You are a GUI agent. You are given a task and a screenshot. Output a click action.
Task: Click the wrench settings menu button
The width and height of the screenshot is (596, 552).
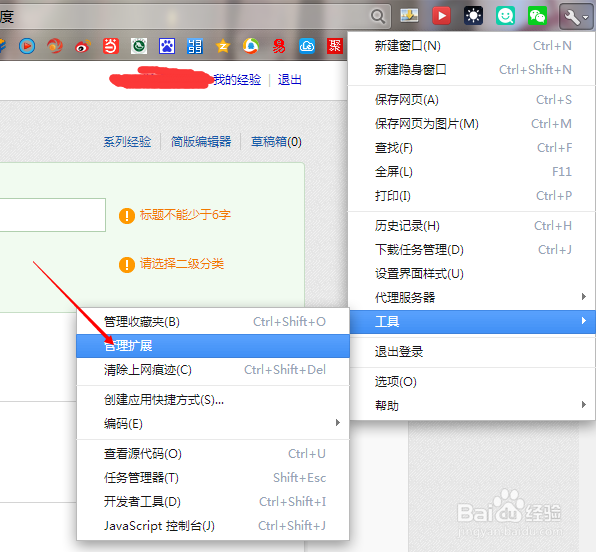(x=576, y=17)
